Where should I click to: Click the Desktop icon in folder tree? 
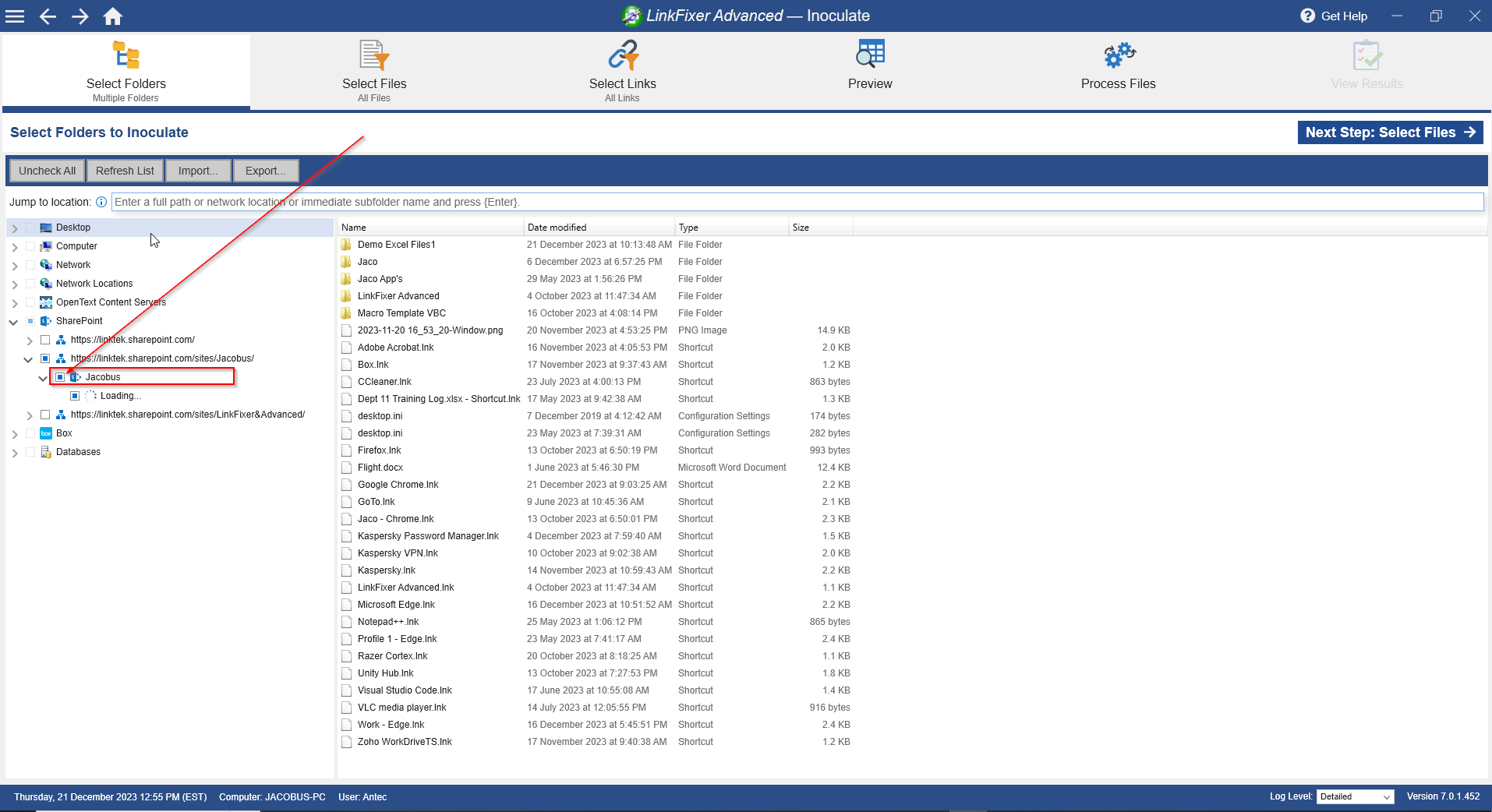click(x=46, y=228)
